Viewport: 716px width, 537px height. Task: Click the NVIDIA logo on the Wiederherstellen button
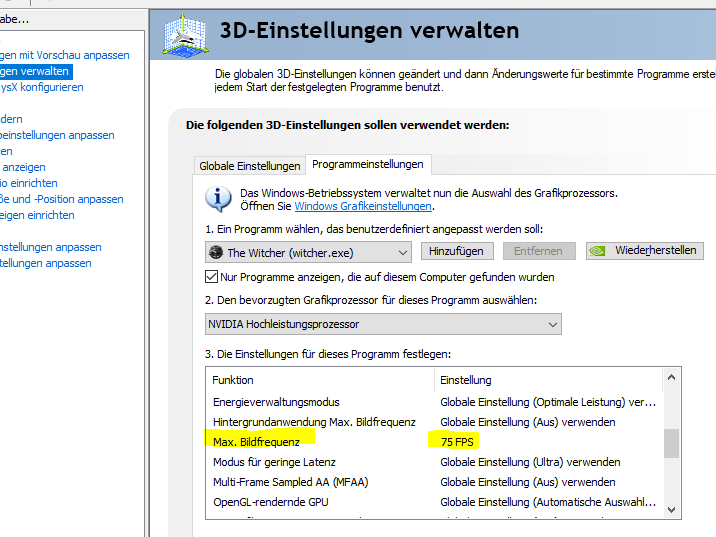coord(601,251)
